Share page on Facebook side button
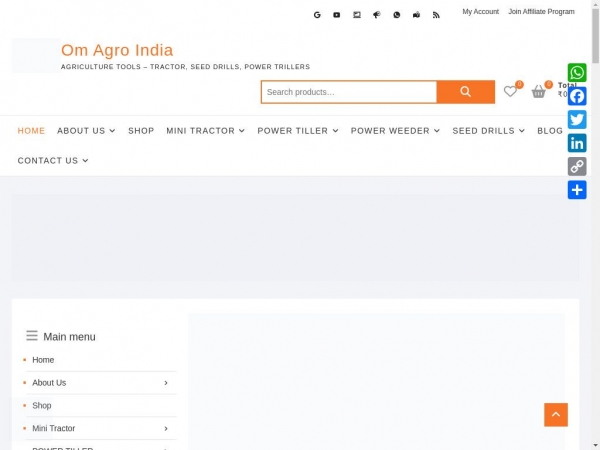The height and width of the screenshot is (450, 600). (x=577, y=96)
